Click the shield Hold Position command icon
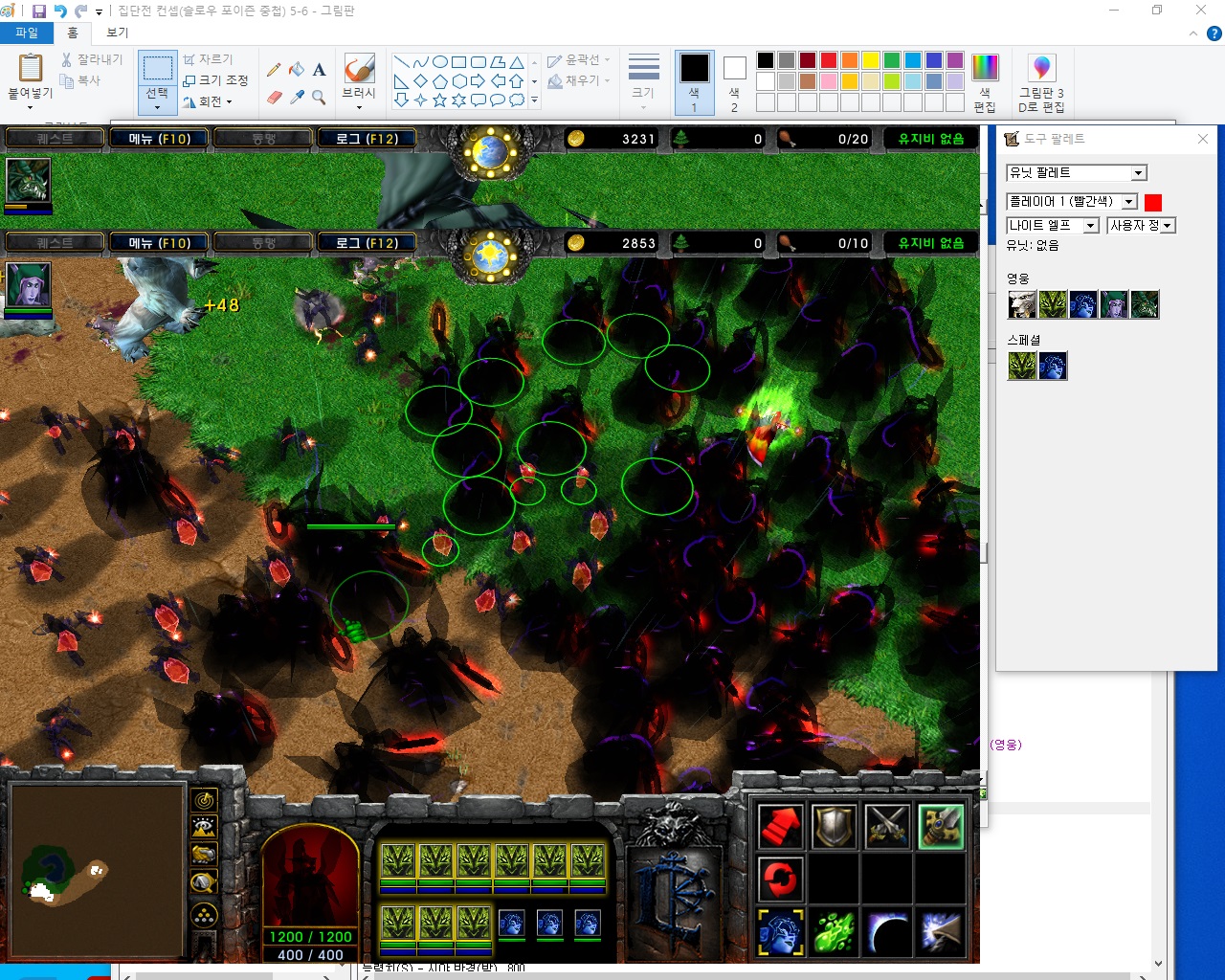This screenshot has width=1225, height=980. (834, 827)
